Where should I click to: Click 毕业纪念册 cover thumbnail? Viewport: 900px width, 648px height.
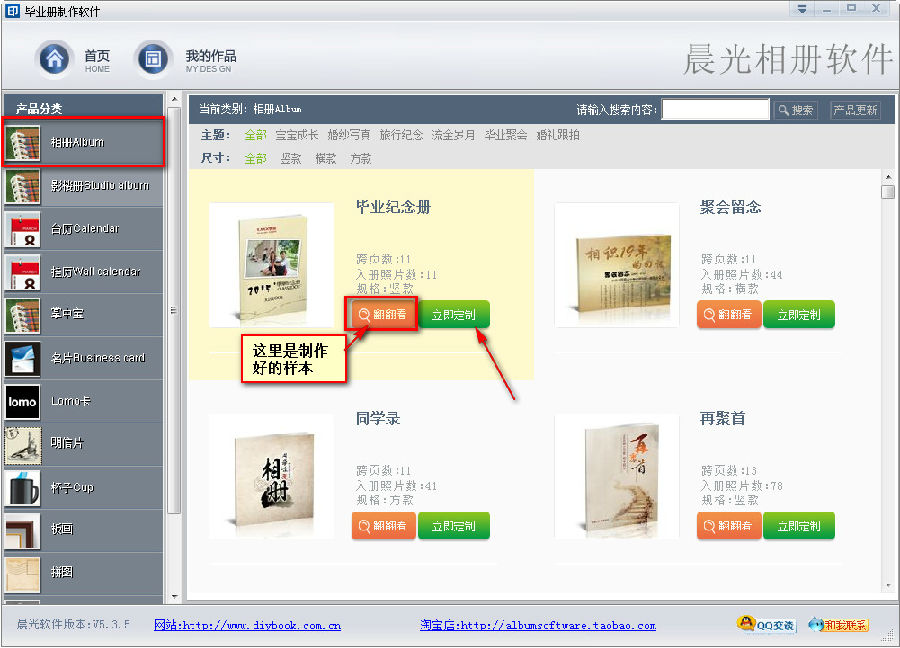(271, 265)
